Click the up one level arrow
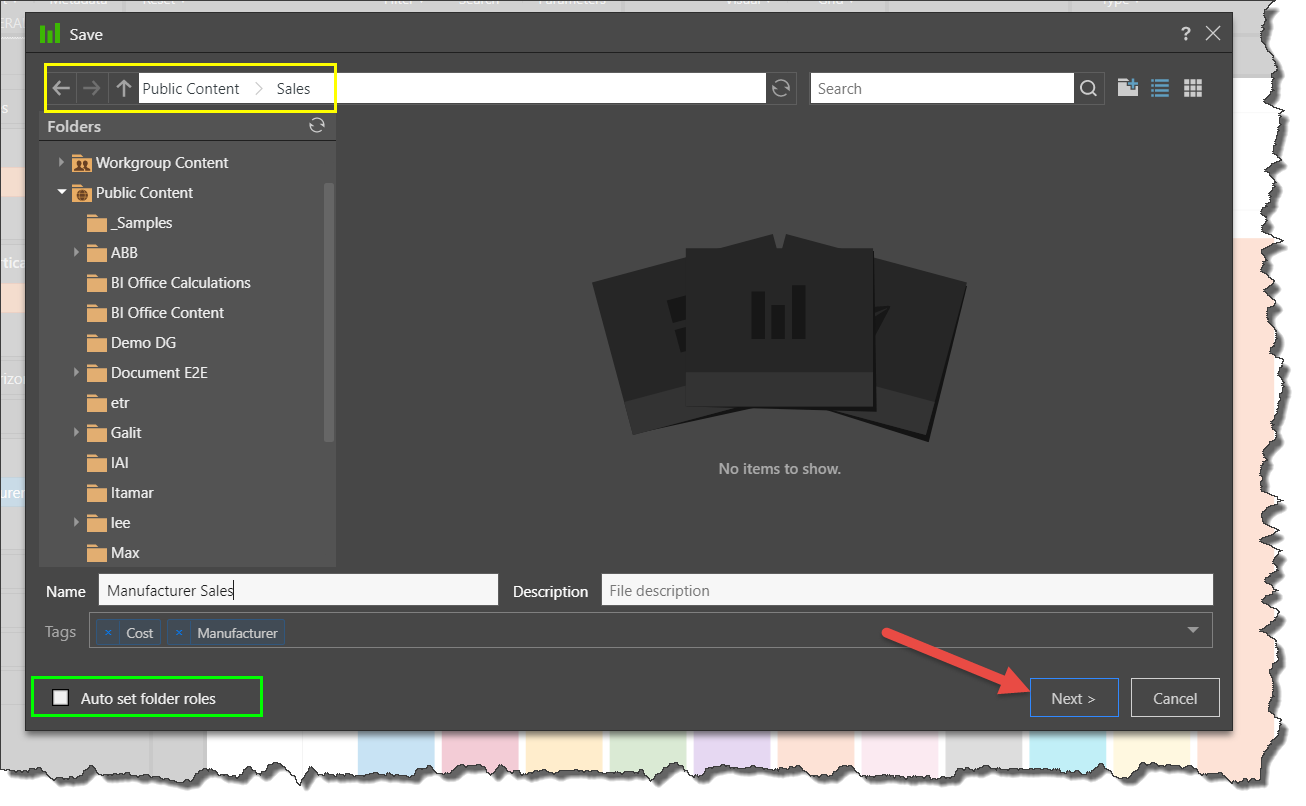The width and height of the screenshot is (1306, 806). click(123, 89)
